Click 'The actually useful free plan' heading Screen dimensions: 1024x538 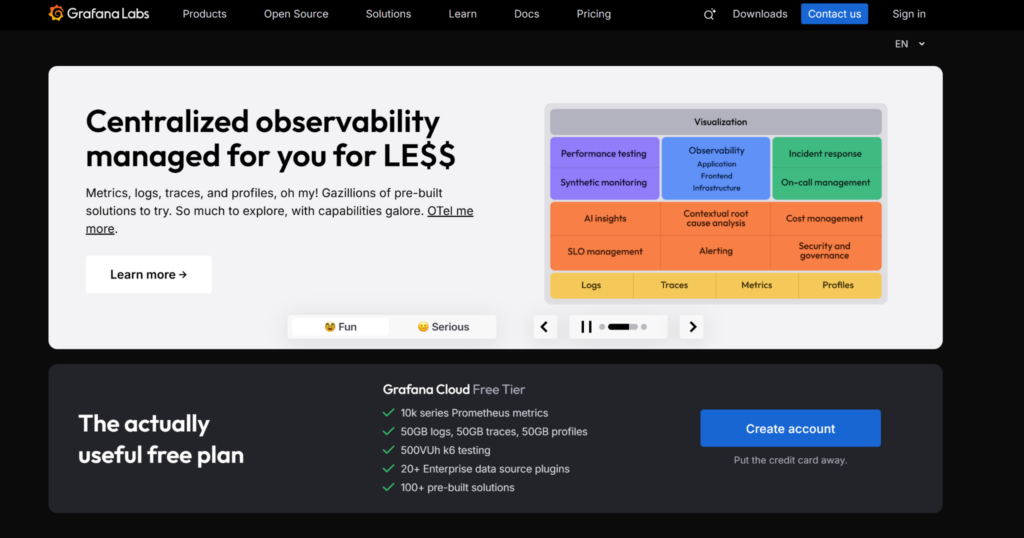(161, 439)
